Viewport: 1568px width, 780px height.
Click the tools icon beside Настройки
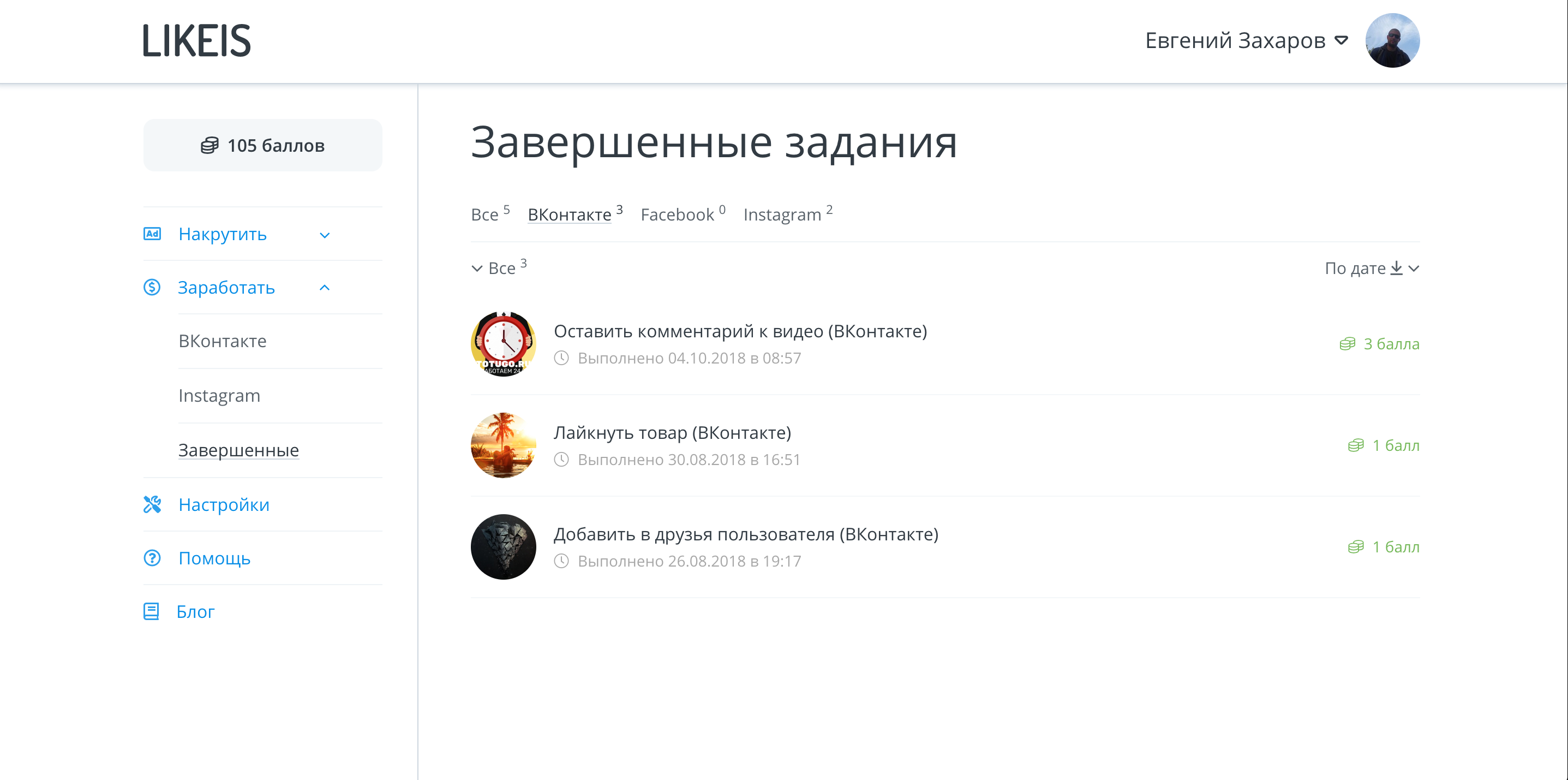coord(152,504)
